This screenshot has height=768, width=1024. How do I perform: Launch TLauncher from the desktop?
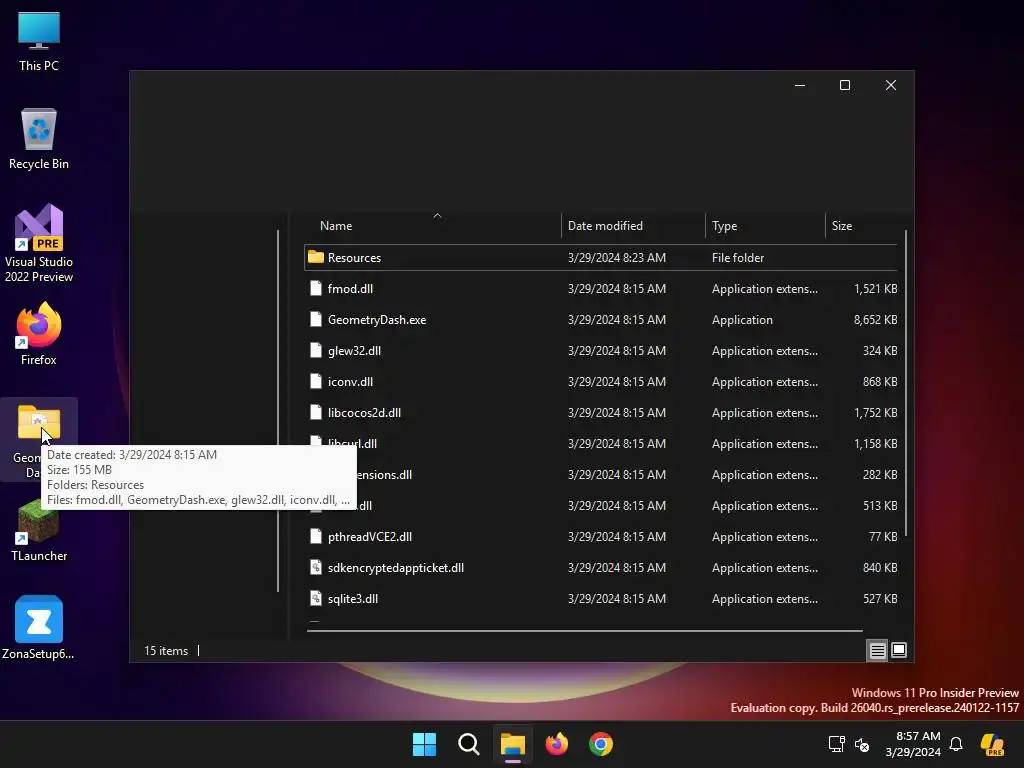tap(39, 530)
